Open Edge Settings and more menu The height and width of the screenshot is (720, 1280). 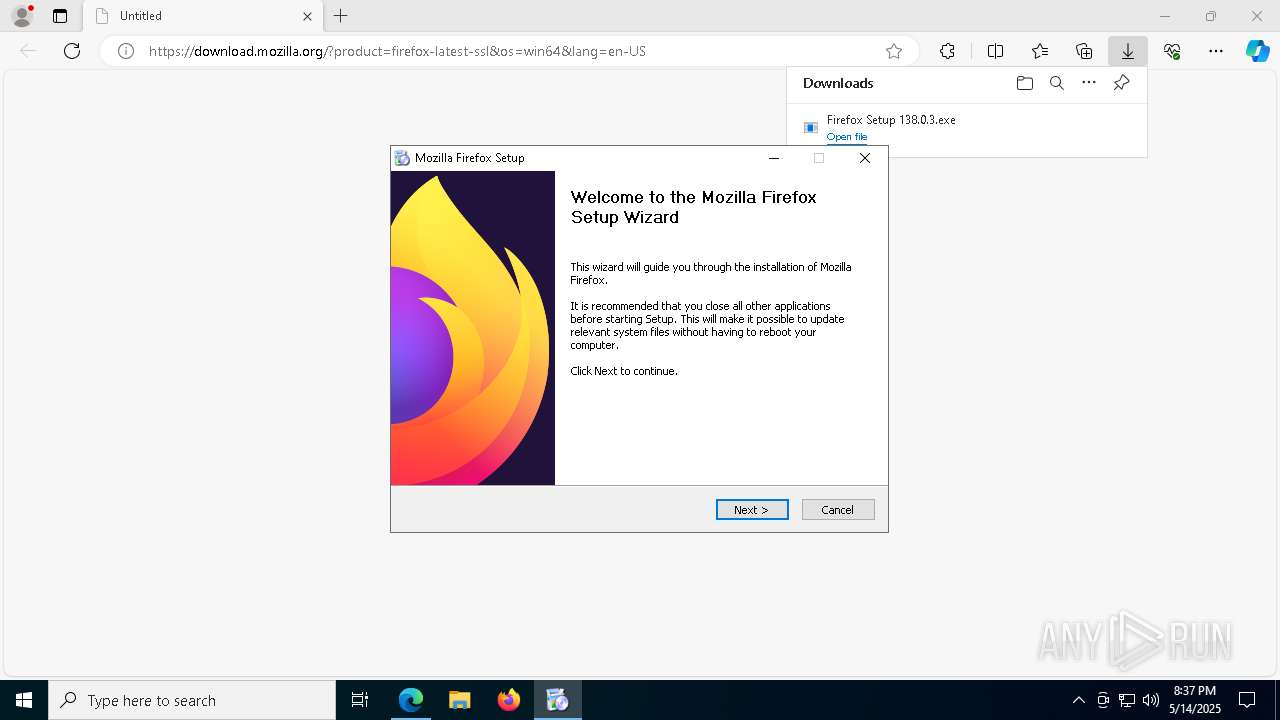(x=1216, y=51)
